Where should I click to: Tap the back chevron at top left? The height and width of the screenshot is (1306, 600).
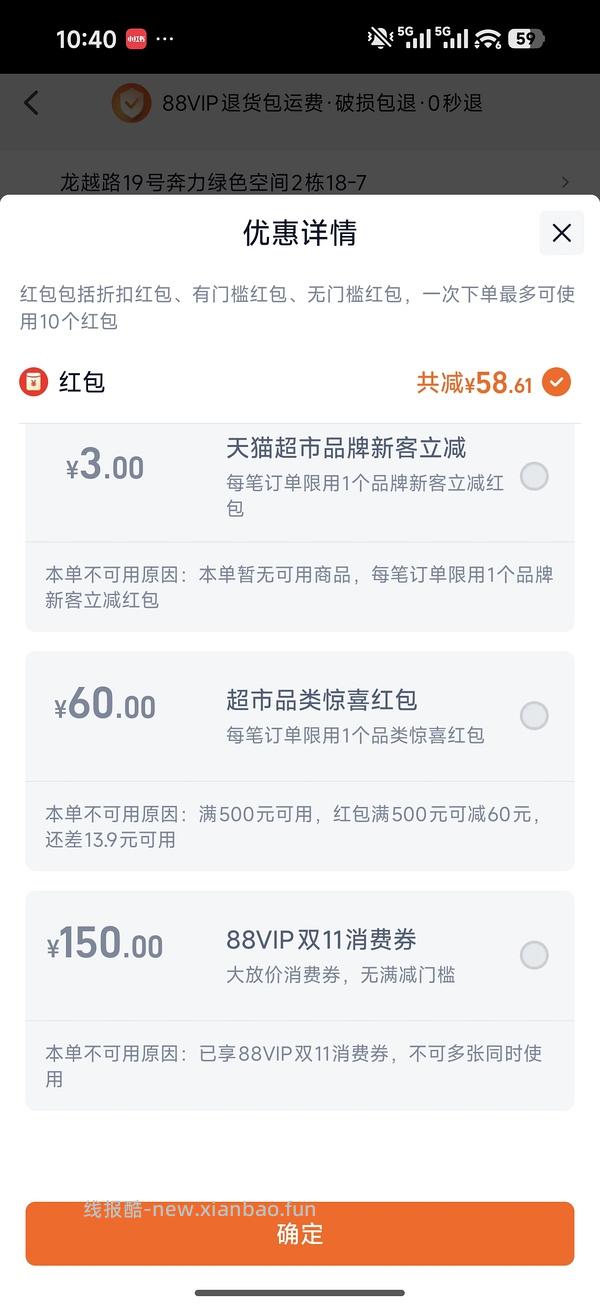[30, 103]
